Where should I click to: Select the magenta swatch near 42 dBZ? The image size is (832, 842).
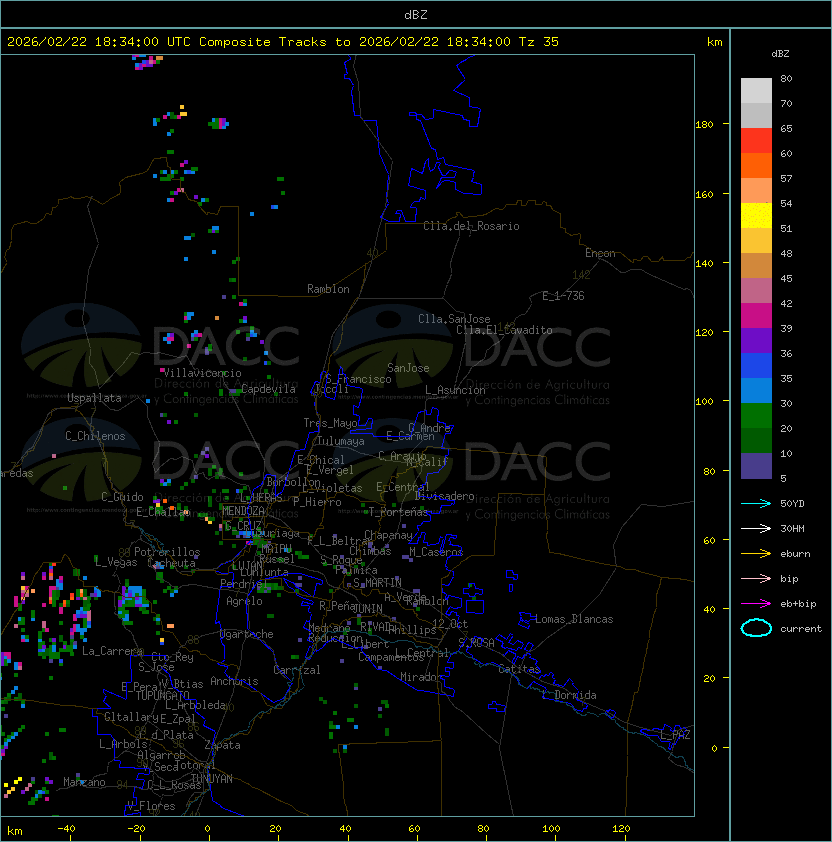coord(756,315)
